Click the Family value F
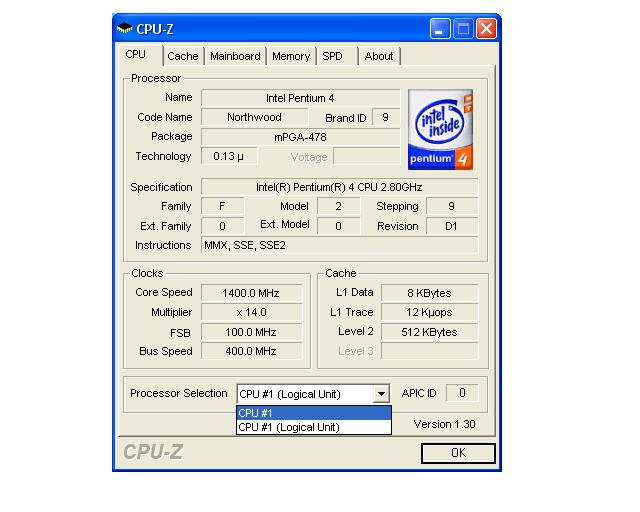 point(222,206)
